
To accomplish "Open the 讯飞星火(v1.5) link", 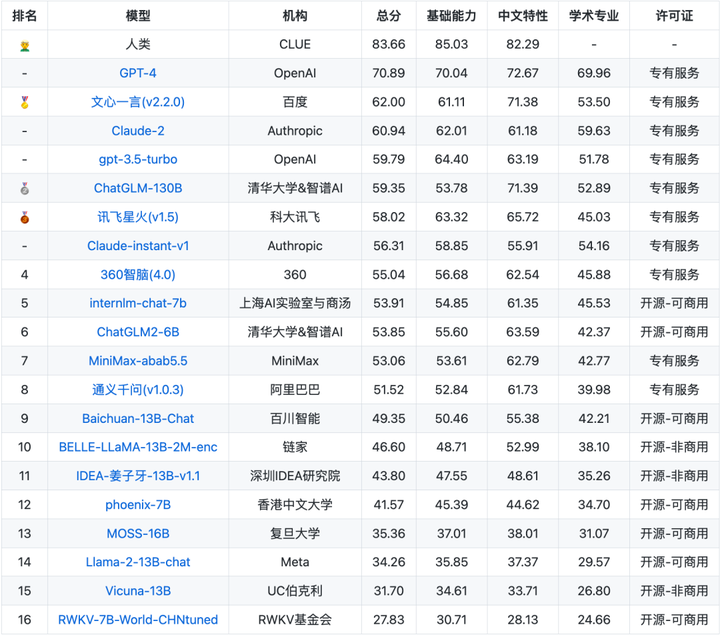I will tap(138, 217).
